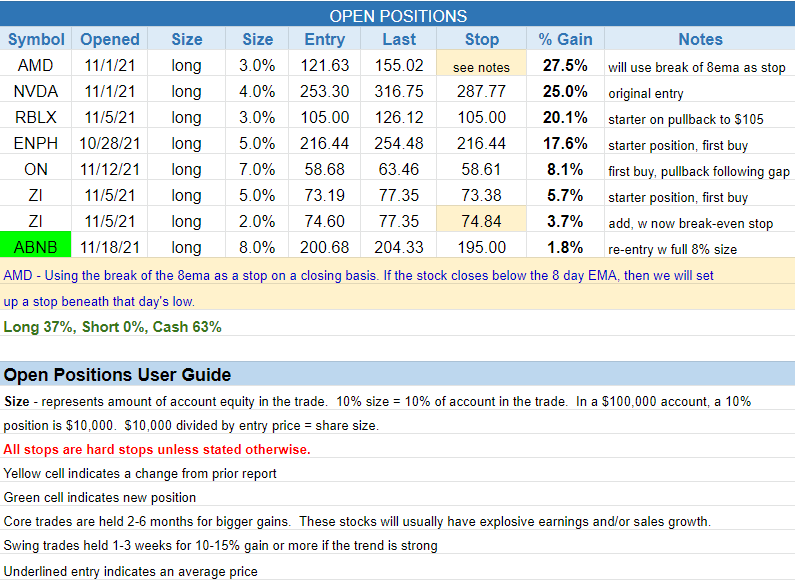Viewport: 795px width, 581px height.
Task: Click ENPH's opened date 10/28/21
Action: click(110, 143)
